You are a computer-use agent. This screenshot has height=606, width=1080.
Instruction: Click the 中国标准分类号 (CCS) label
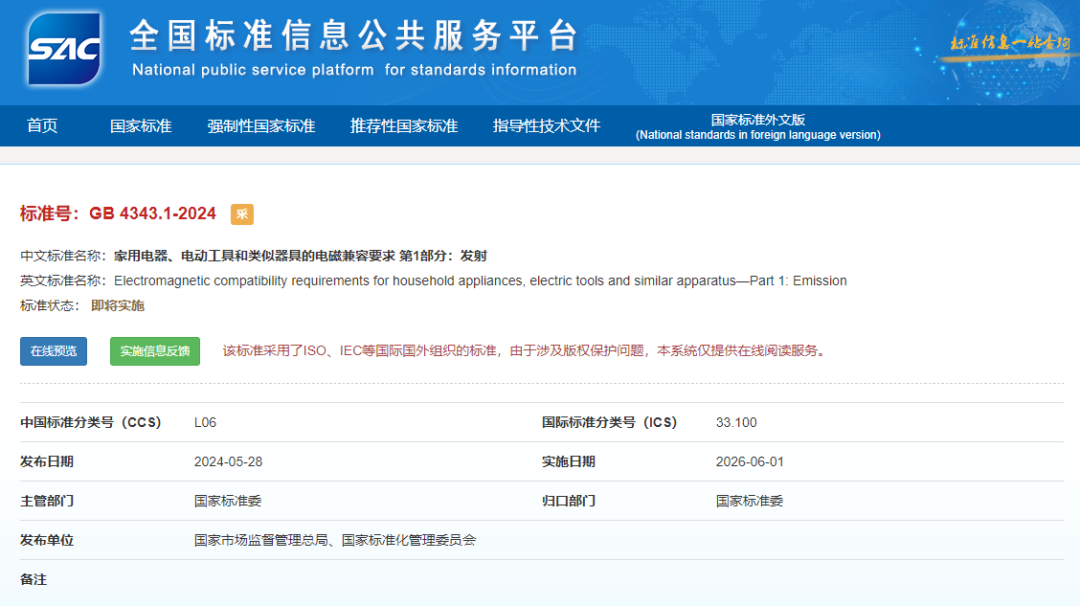[90, 423]
